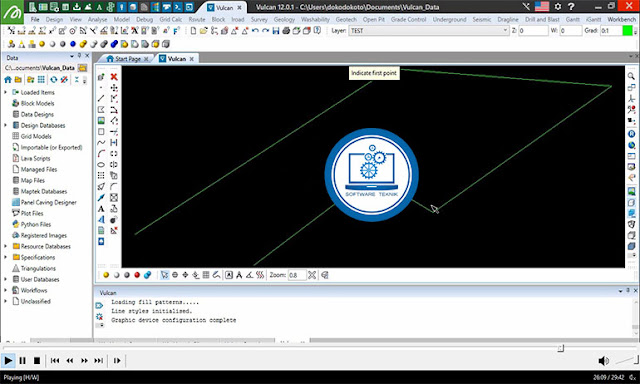Click the red sphere in bottom view toolbar

click(x=137, y=275)
